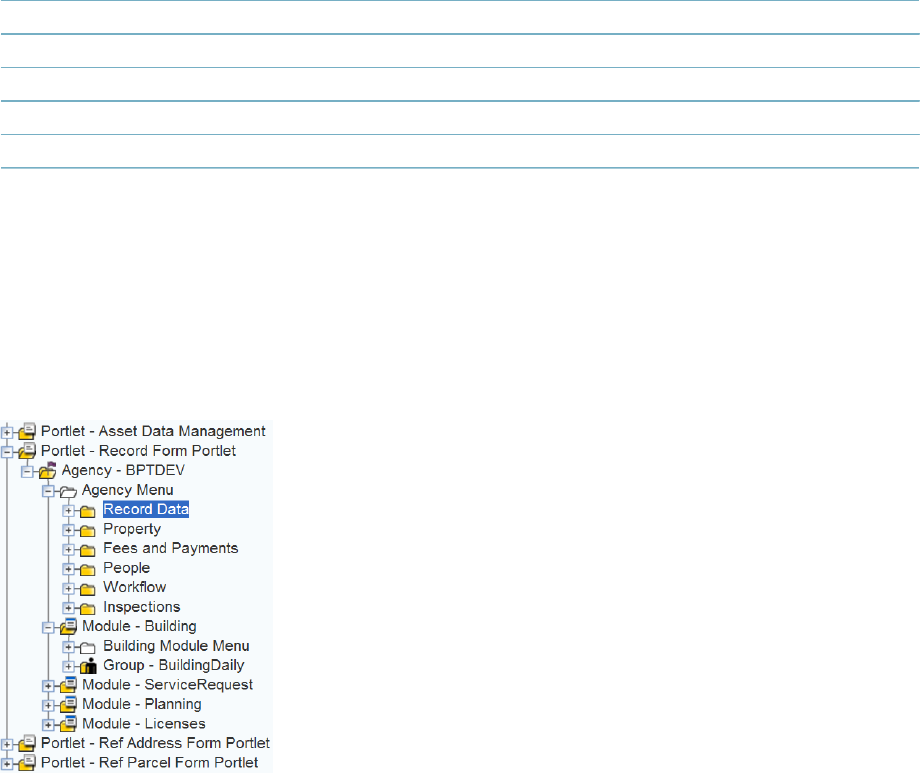Collapse Portlet - Record Form Portlet node
Image resolution: width=920 pixels, height=773 pixels.
pos(6,452)
